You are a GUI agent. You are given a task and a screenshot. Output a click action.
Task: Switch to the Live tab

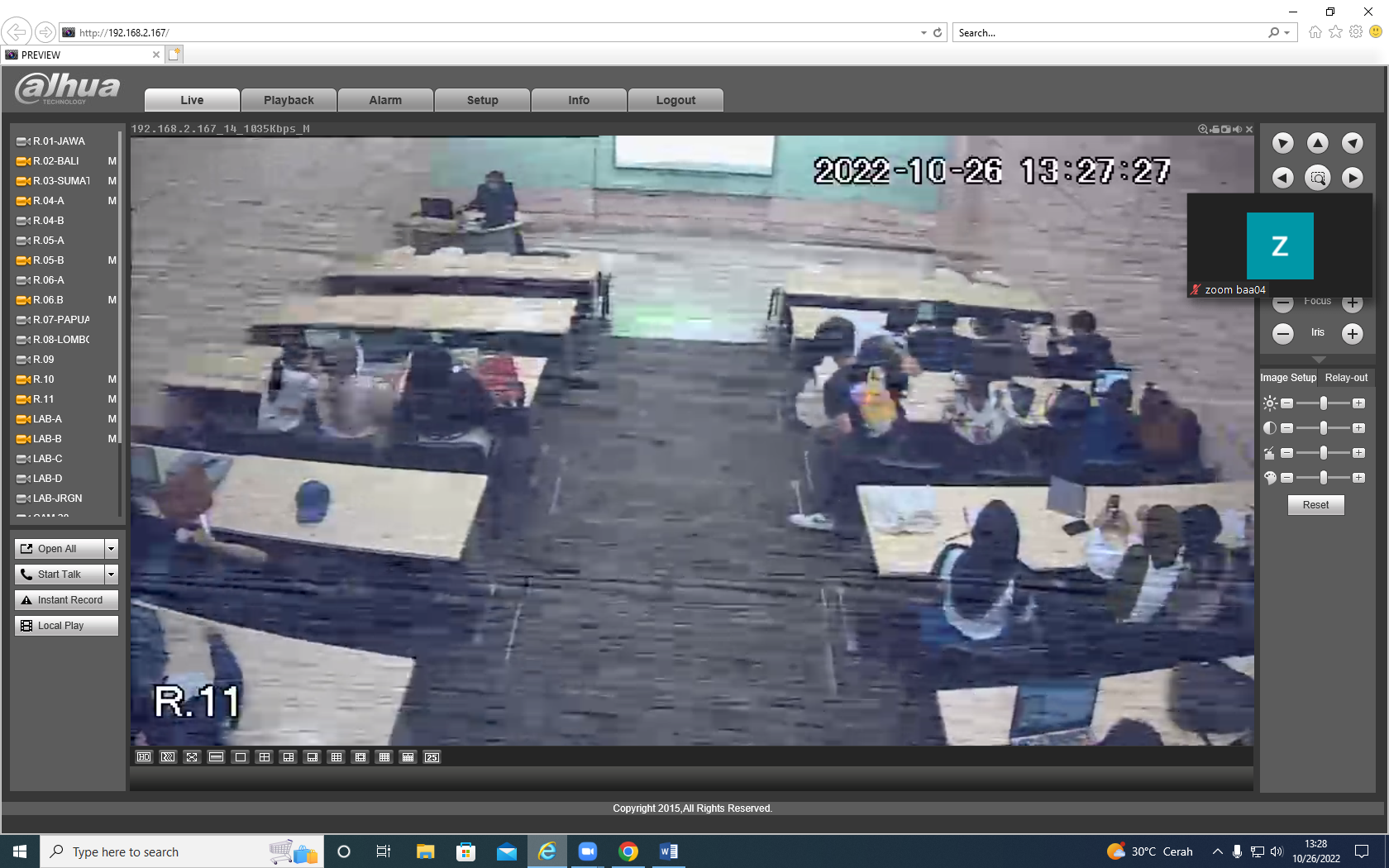[x=192, y=100]
